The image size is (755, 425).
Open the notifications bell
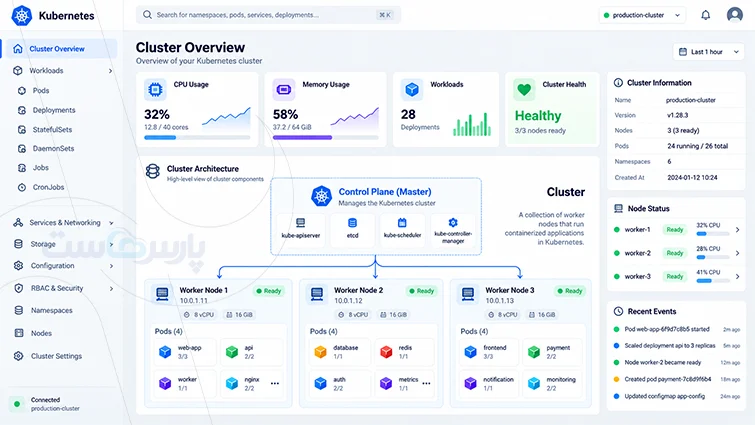tap(705, 15)
